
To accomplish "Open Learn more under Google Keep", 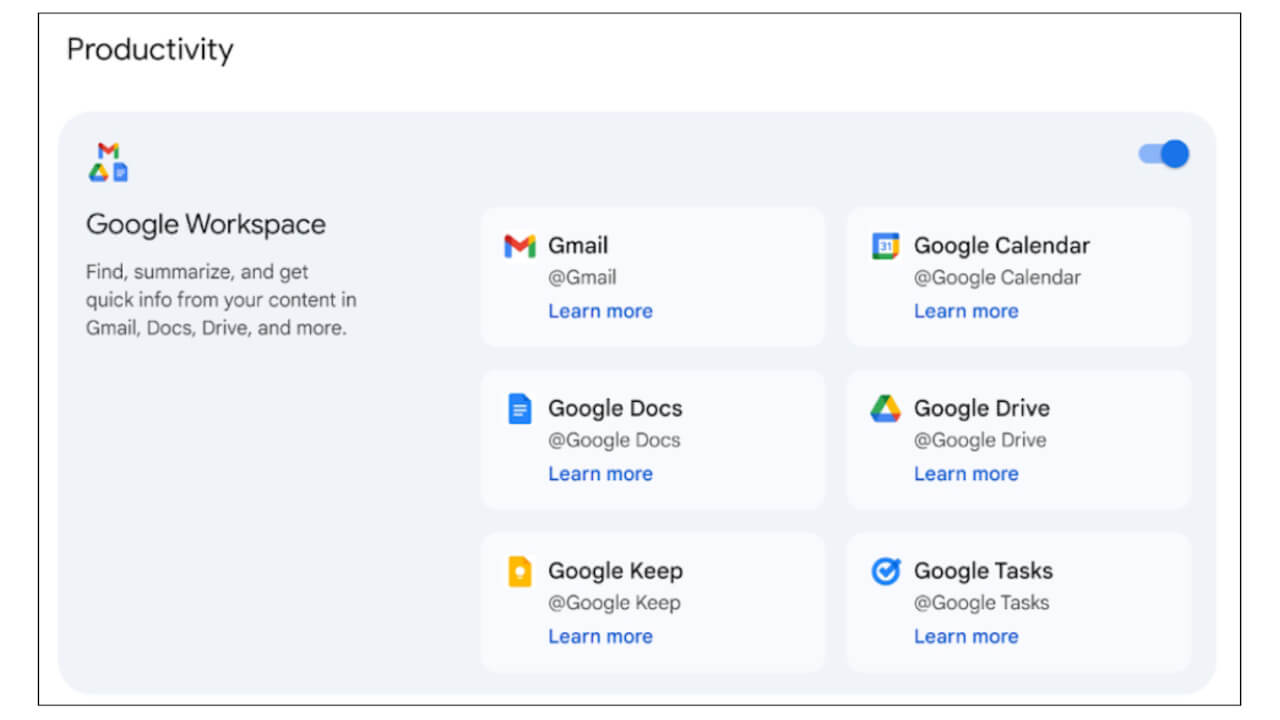I will [600, 636].
